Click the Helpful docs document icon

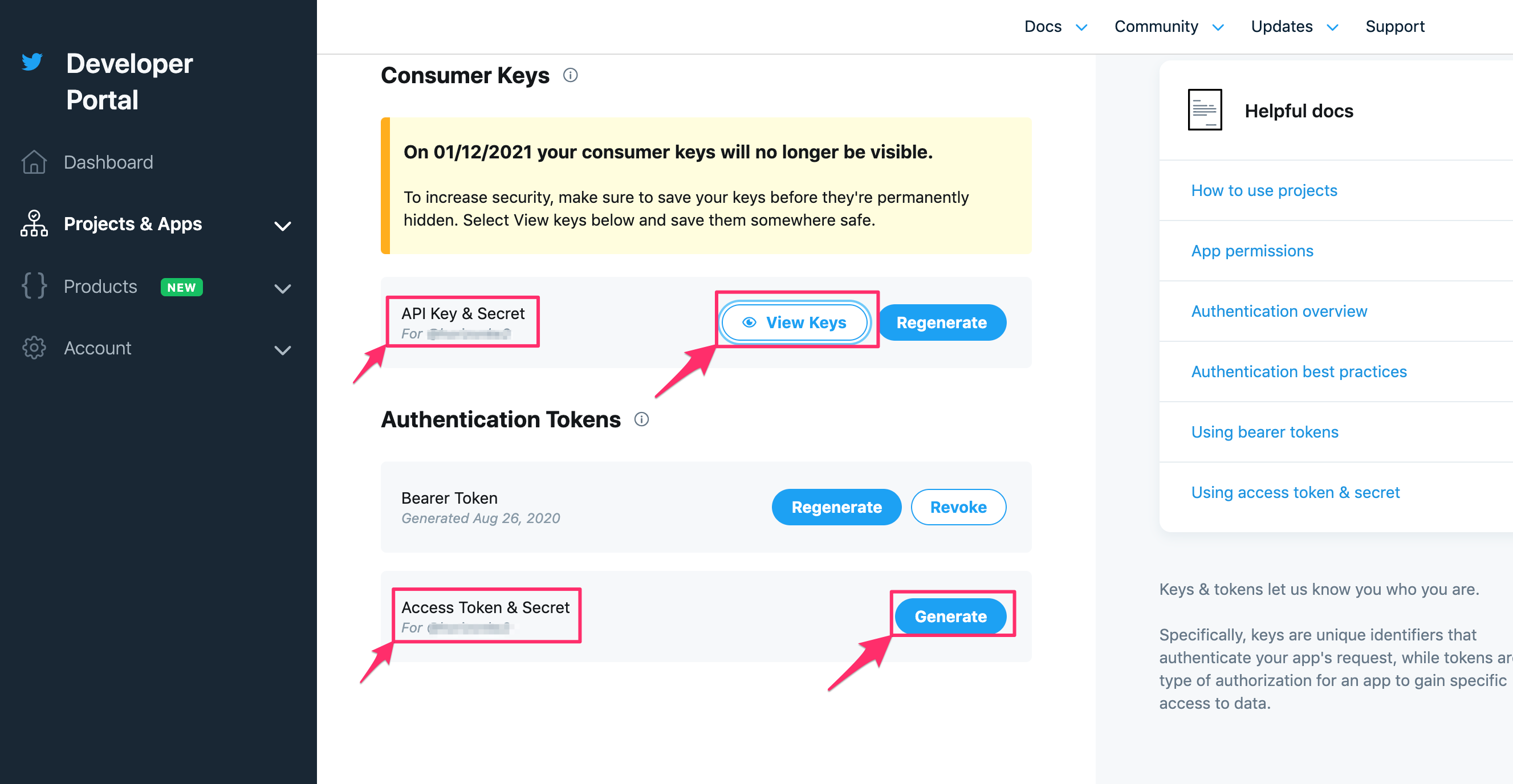[x=1205, y=110]
